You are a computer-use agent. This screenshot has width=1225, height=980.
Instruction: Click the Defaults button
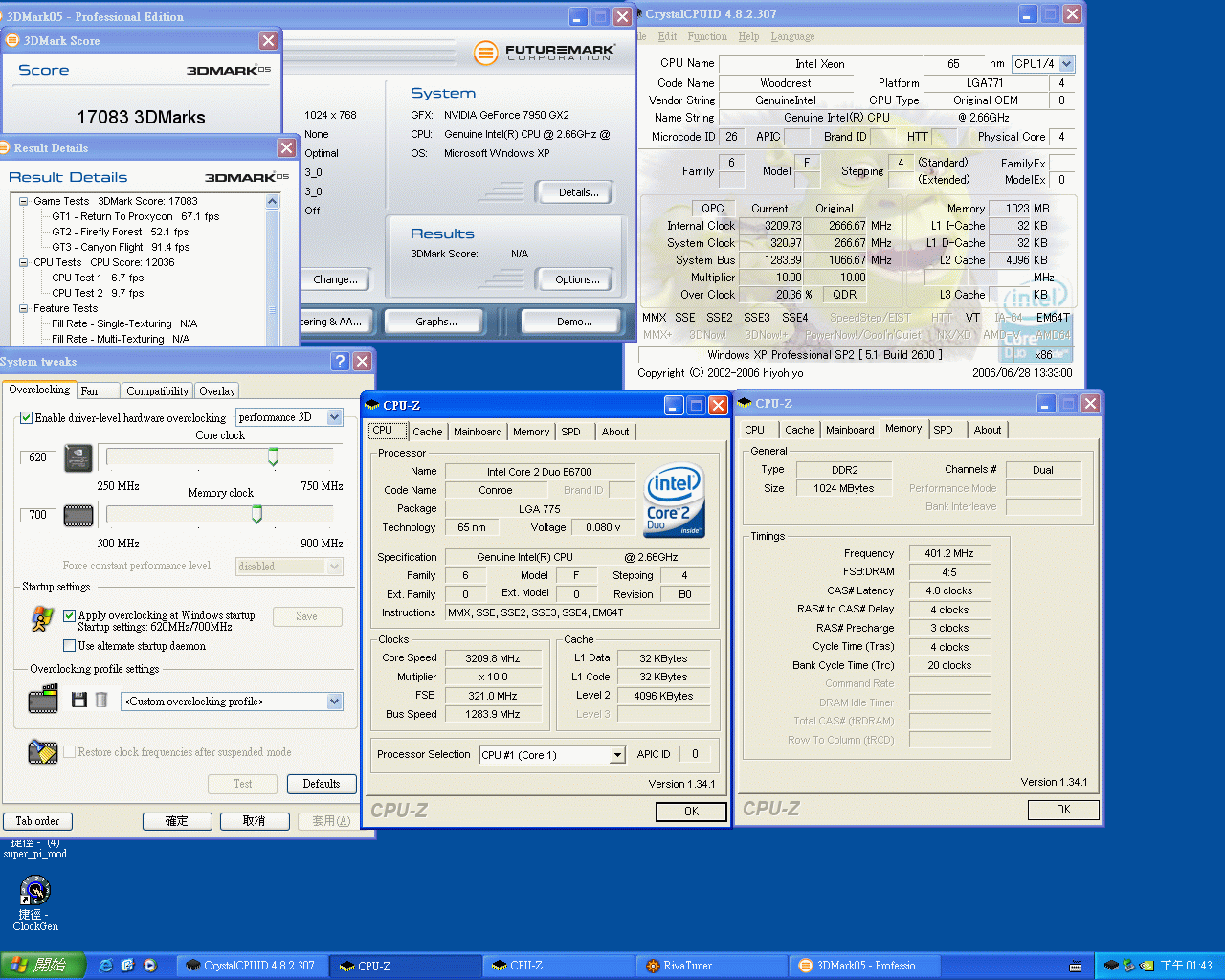321,784
